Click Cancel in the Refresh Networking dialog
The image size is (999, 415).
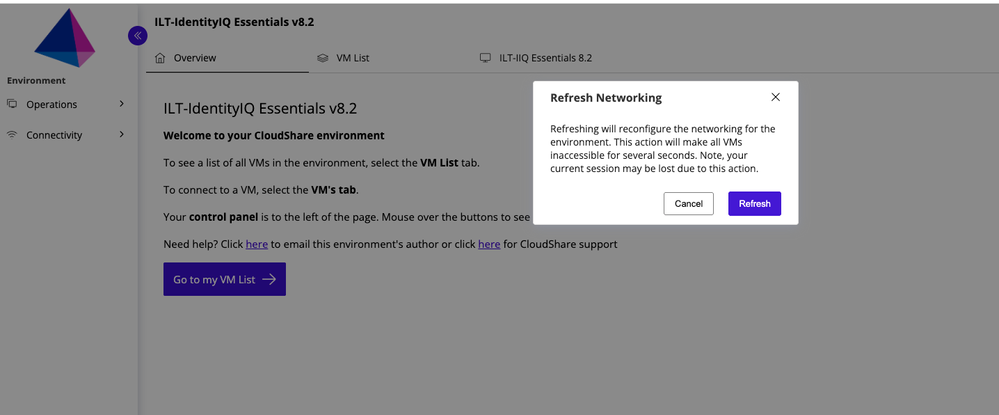tap(689, 203)
